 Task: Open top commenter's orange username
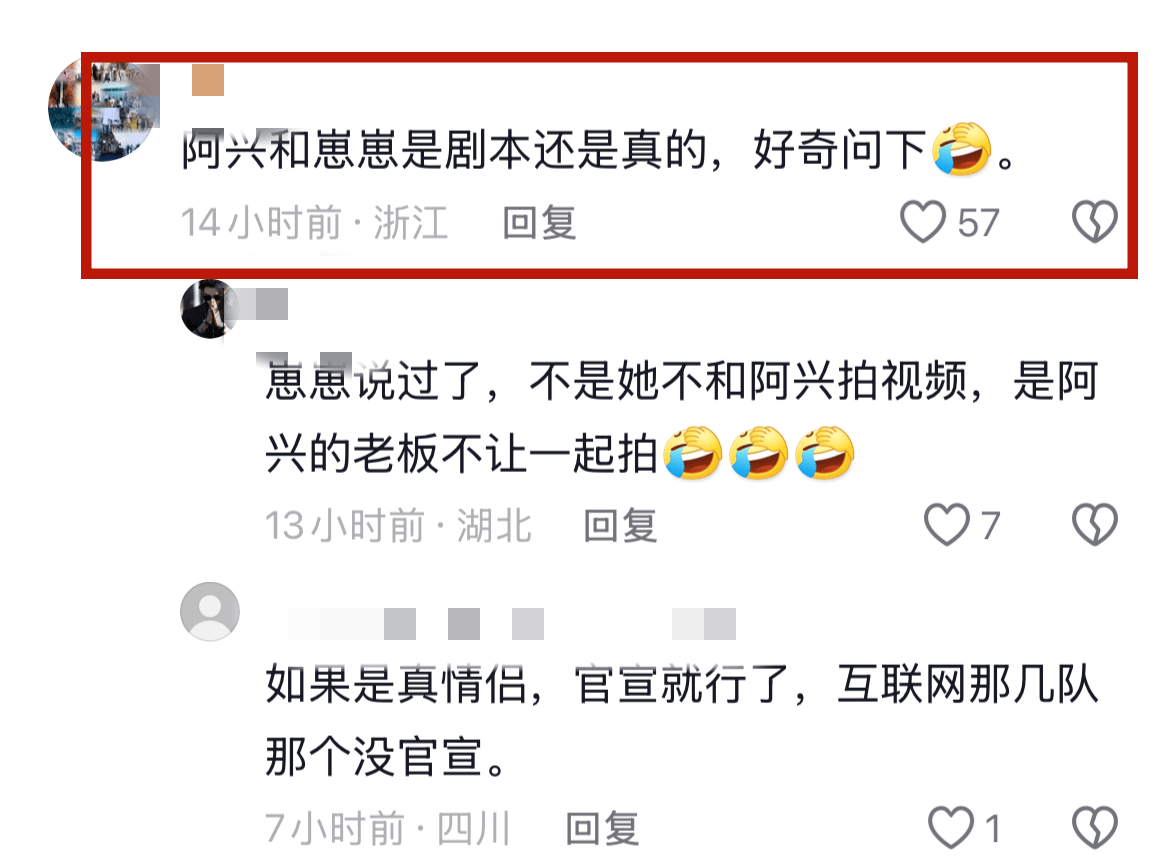[x=208, y=80]
